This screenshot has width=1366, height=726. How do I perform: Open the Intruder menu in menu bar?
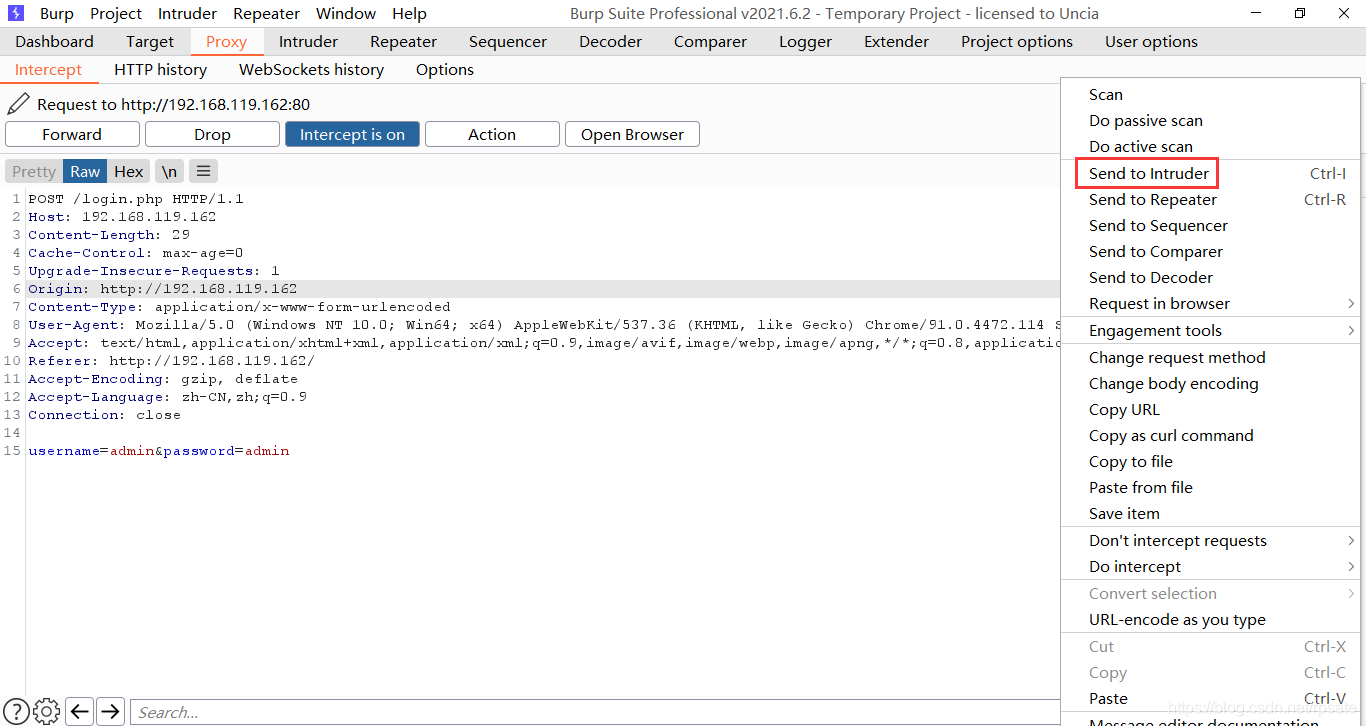click(187, 13)
